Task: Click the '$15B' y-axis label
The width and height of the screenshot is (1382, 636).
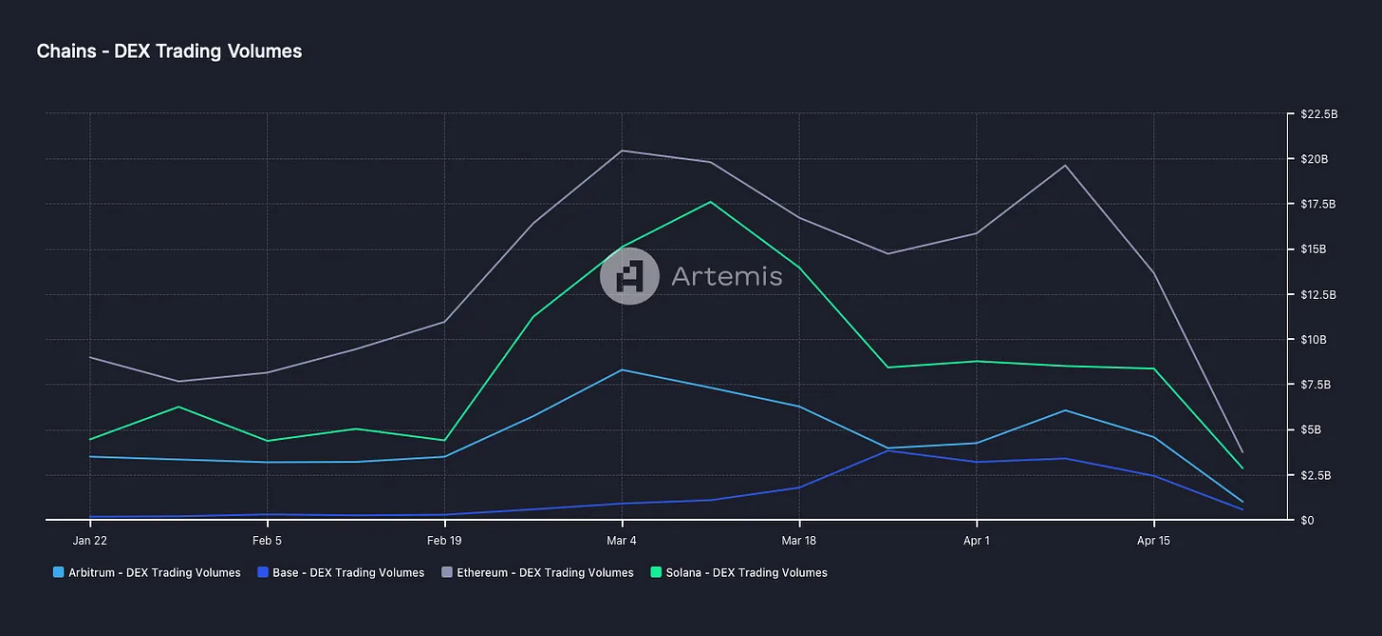Action: (x=1313, y=250)
